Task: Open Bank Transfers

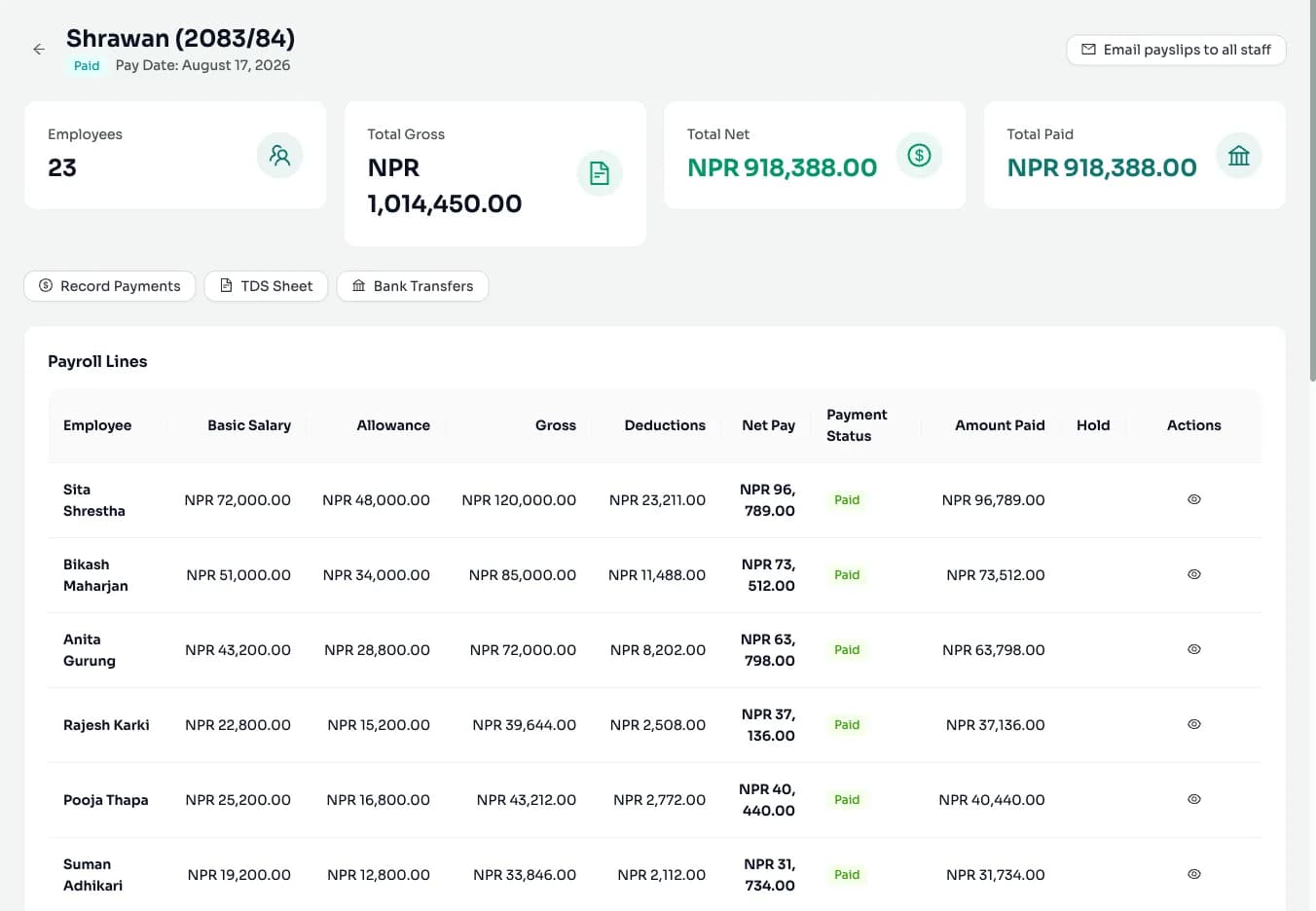Action: [x=413, y=286]
